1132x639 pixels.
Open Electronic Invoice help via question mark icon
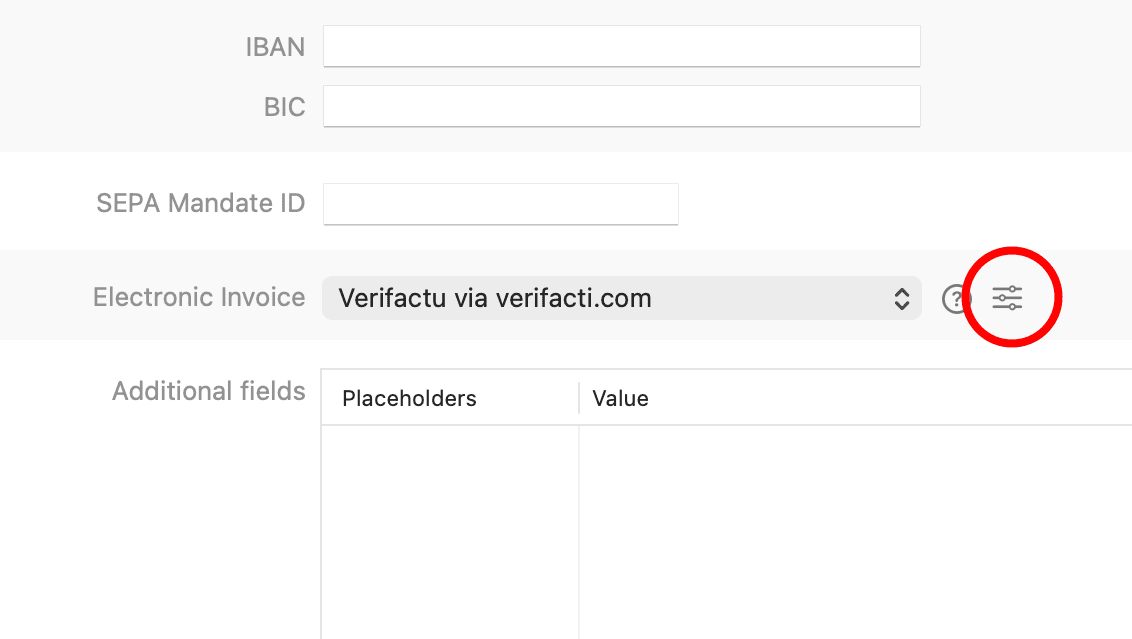tap(957, 298)
